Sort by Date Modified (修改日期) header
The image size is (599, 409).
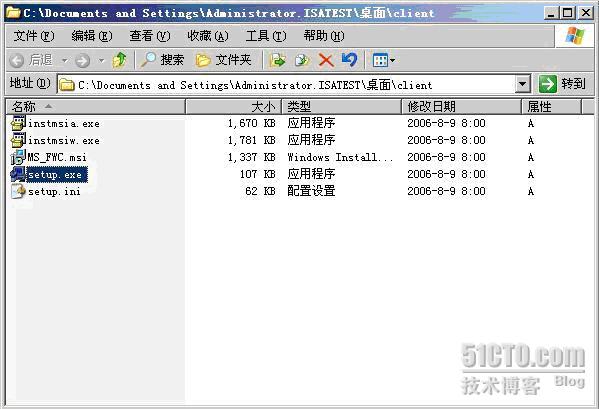coord(461,107)
